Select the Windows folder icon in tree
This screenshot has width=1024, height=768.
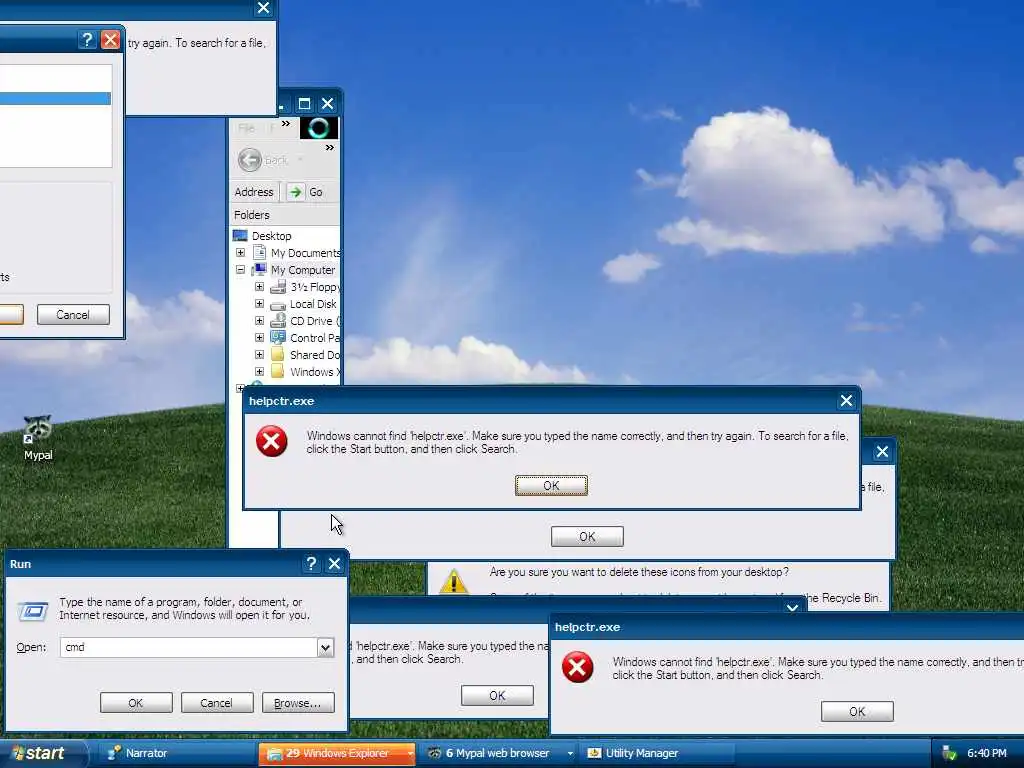[x=278, y=372]
